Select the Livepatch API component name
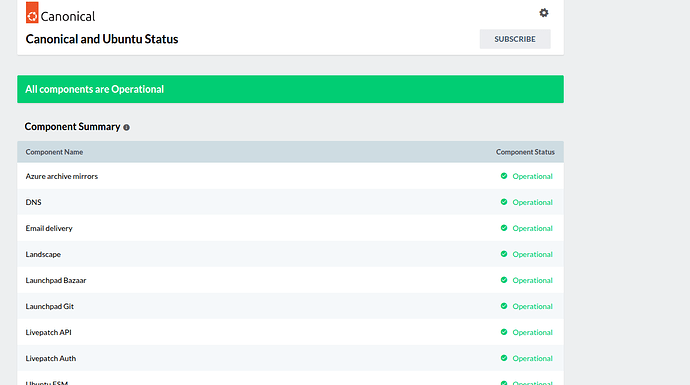 point(48,332)
